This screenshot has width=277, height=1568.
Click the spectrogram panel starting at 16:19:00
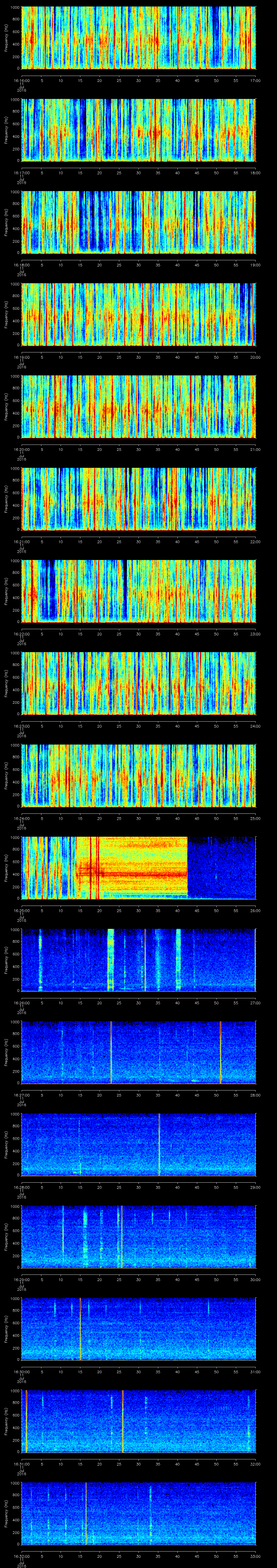pyautogui.click(x=139, y=314)
